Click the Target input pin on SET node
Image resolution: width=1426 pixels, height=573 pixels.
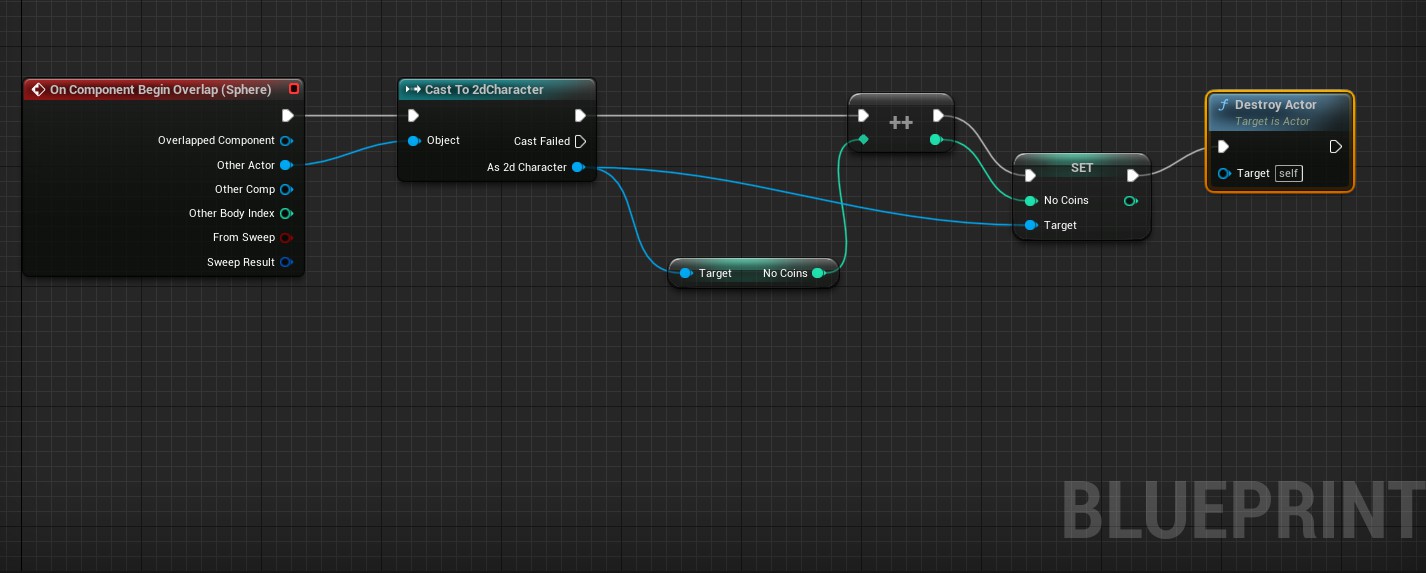point(1030,225)
